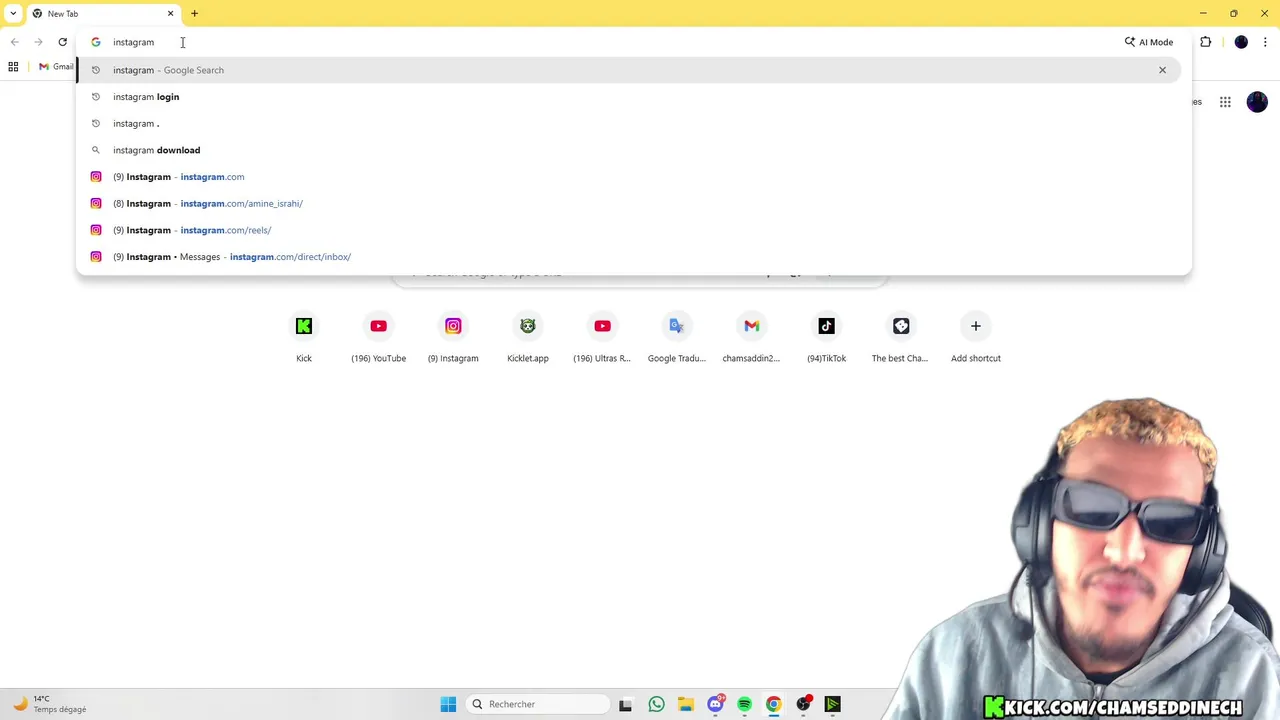Open the Google account avatar on page
The height and width of the screenshot is (720, 1280).
pyautogui.click(x=1257, y=102)
